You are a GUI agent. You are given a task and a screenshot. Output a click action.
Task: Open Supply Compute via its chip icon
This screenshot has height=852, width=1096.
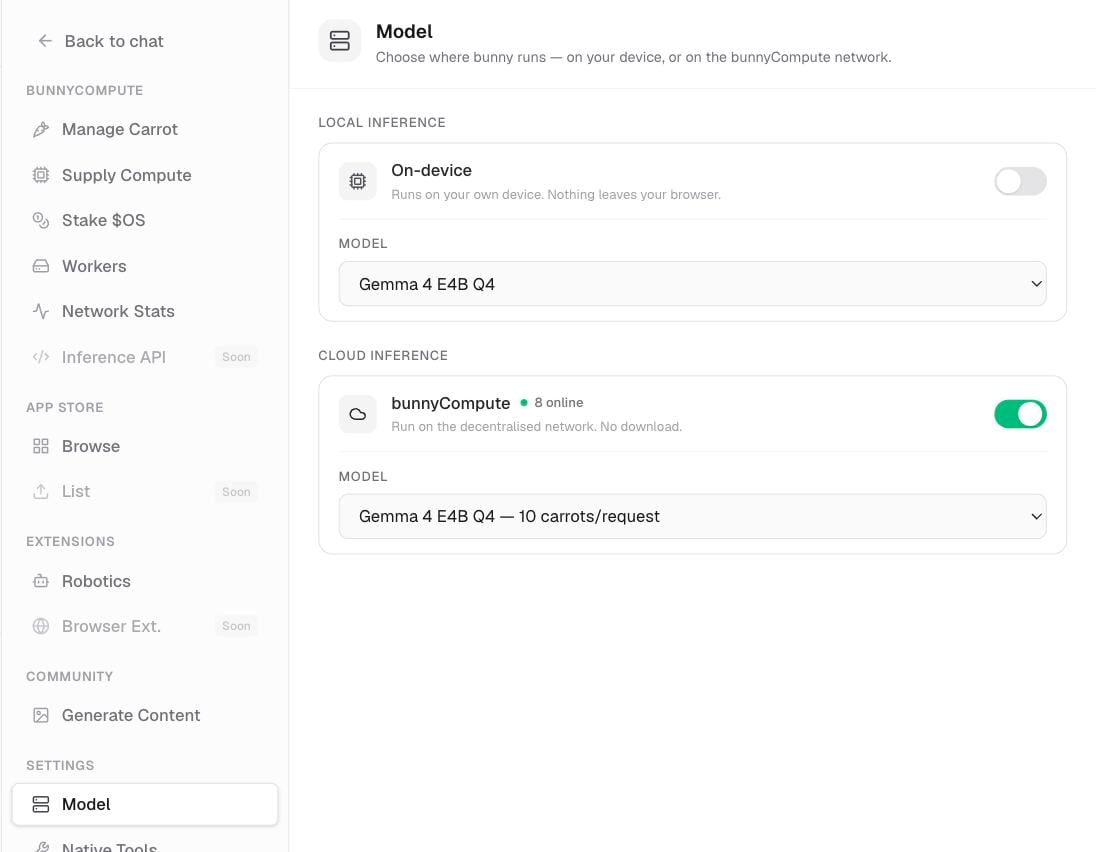tap(41, 175)
